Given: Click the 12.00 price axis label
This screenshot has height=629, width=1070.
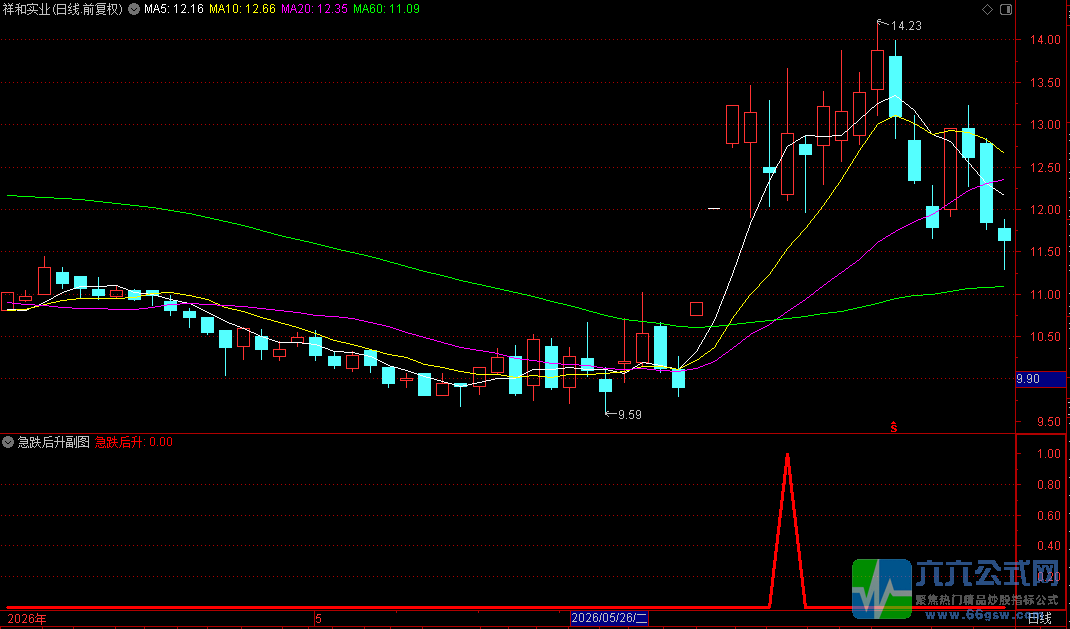Looking at the screenshot, I should (x=1045, y=210).
